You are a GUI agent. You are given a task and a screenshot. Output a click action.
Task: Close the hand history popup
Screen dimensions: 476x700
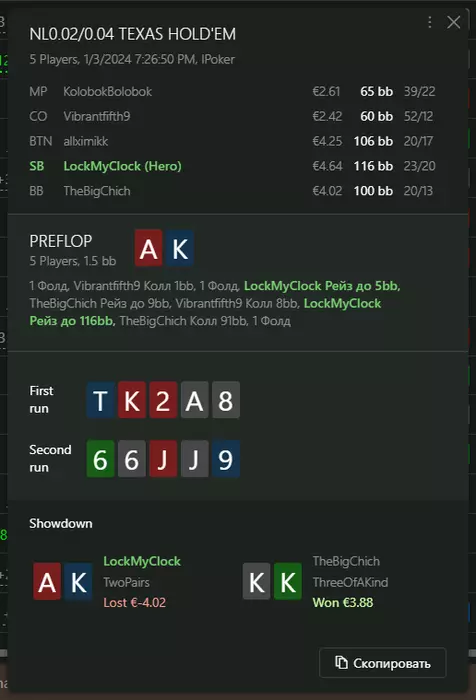[454, 22]
